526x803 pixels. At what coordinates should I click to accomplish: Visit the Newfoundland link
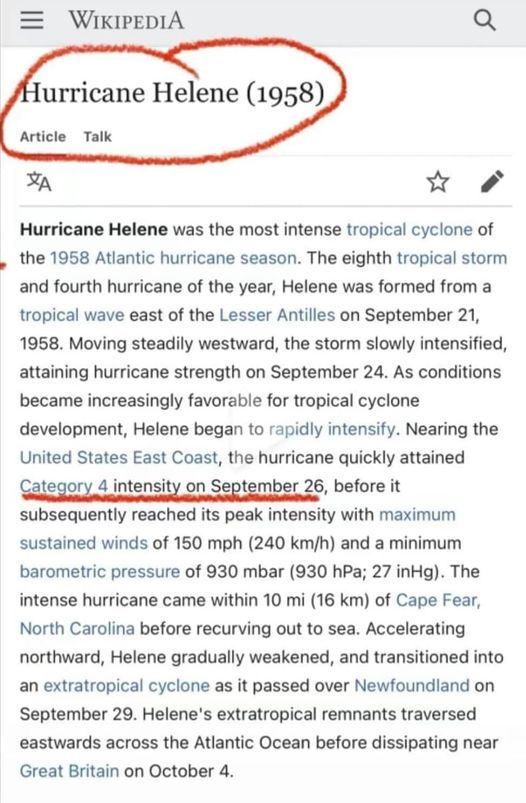[x=412, y=686]
